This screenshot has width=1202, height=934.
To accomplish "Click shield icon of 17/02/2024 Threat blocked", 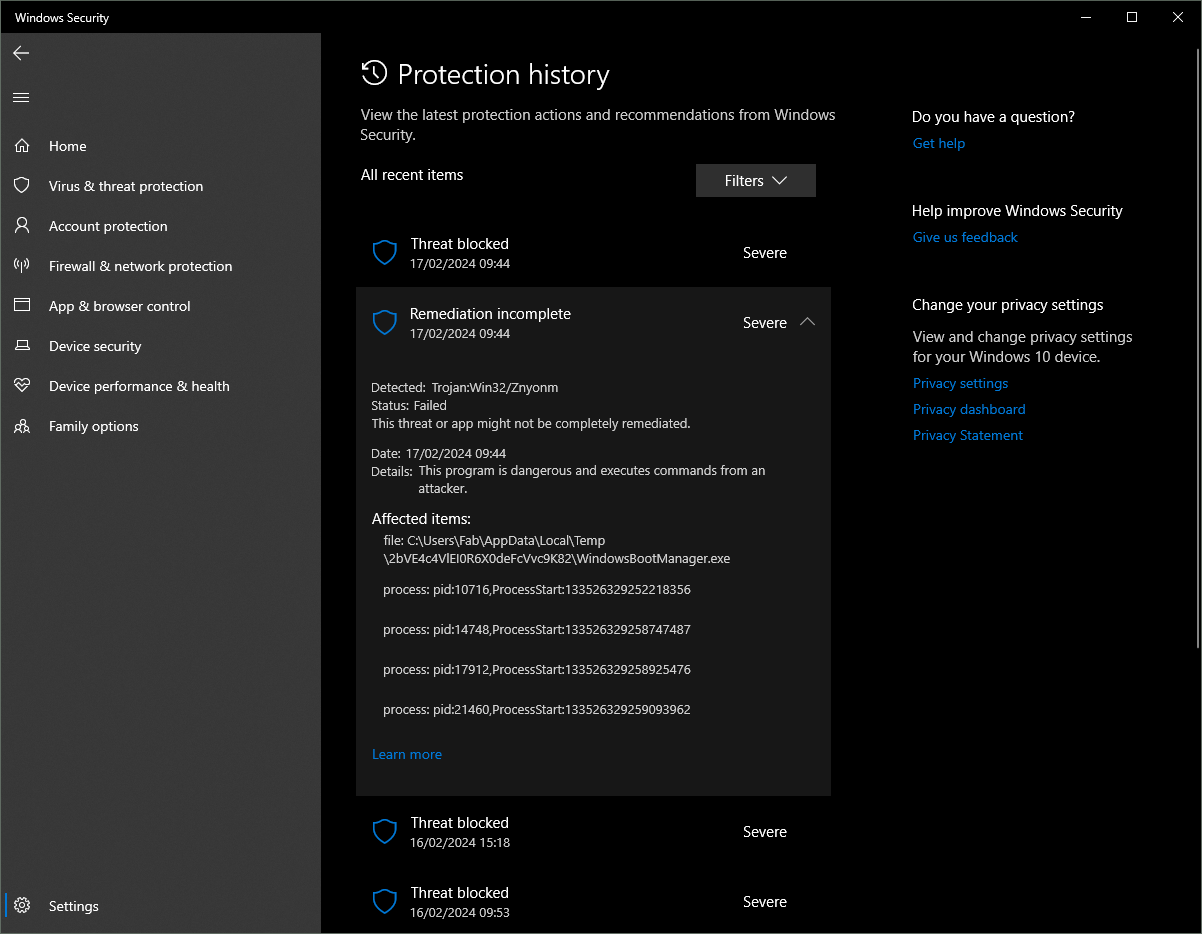I will (385, 253).
